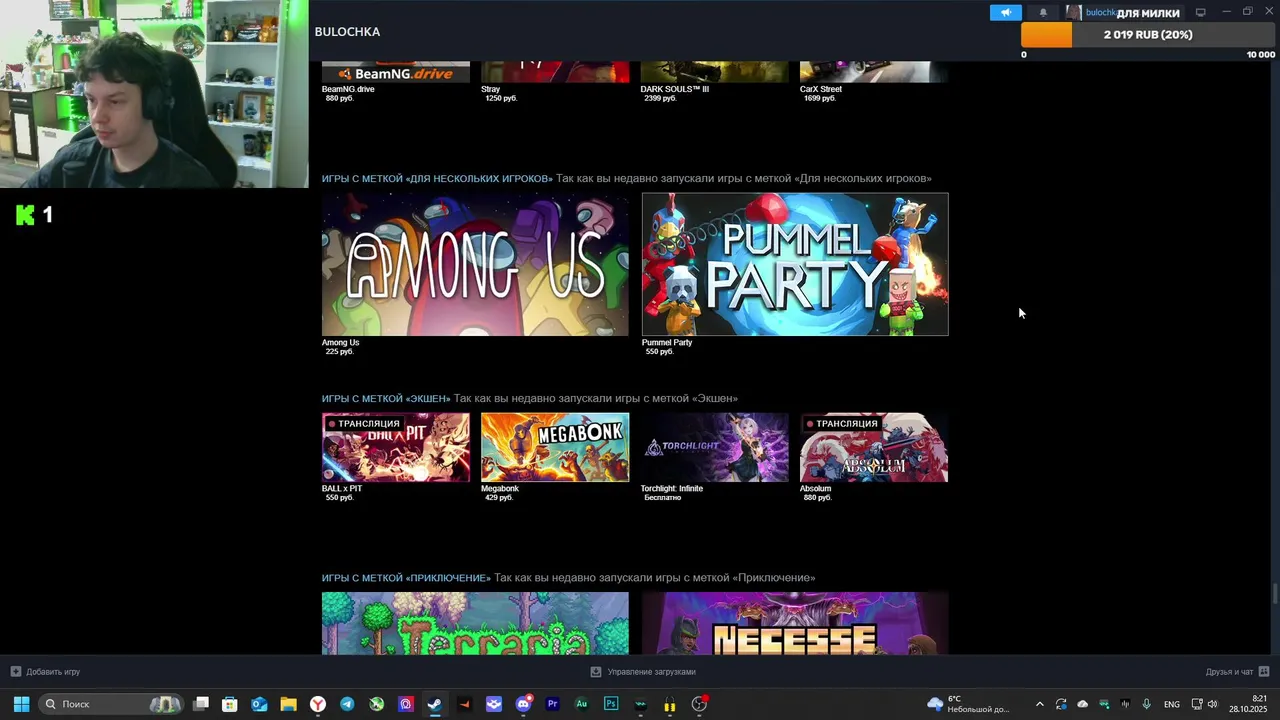
Task: Open Steam announcements megaphone button
Action: 1006,13
